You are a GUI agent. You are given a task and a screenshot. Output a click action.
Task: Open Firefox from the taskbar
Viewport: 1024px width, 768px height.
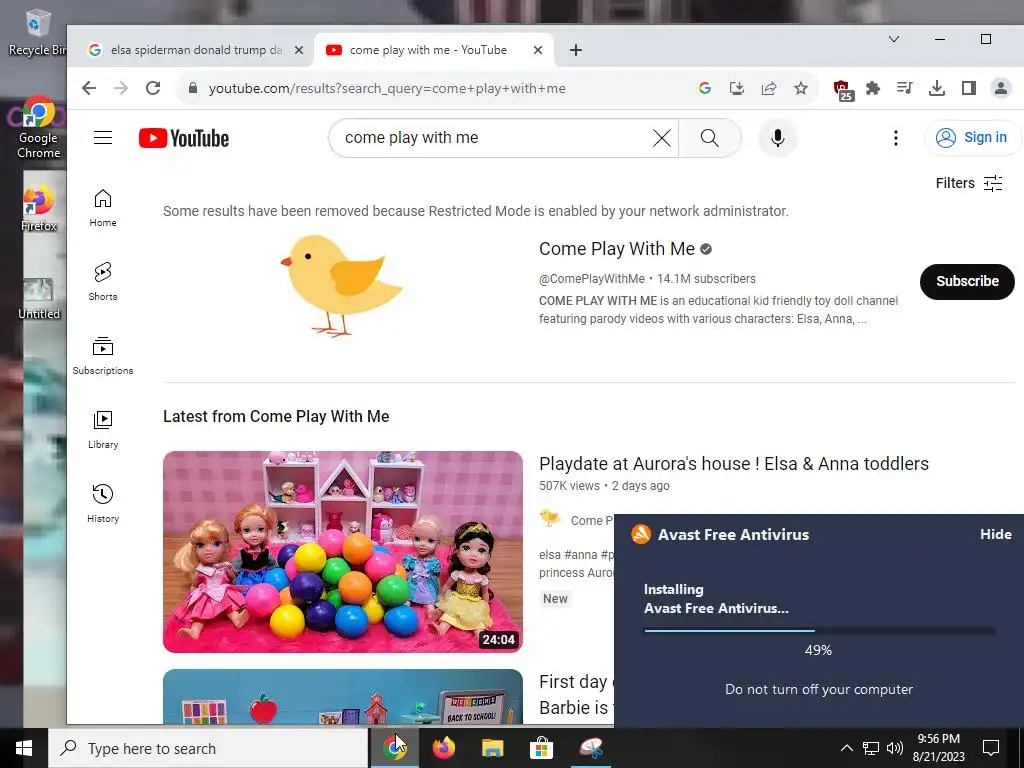[443, 748]
